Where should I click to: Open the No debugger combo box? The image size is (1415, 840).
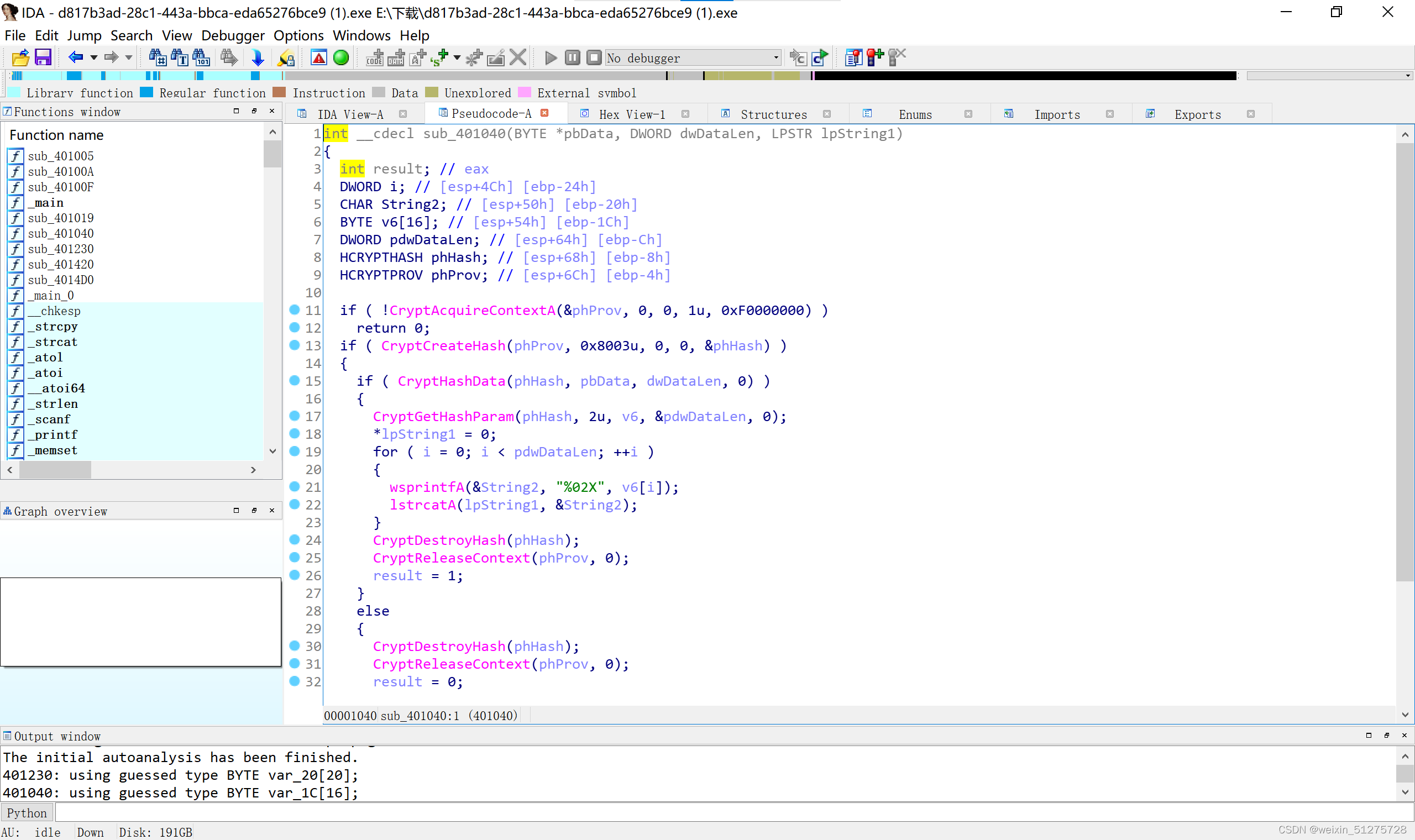click(x=693, y=57)
